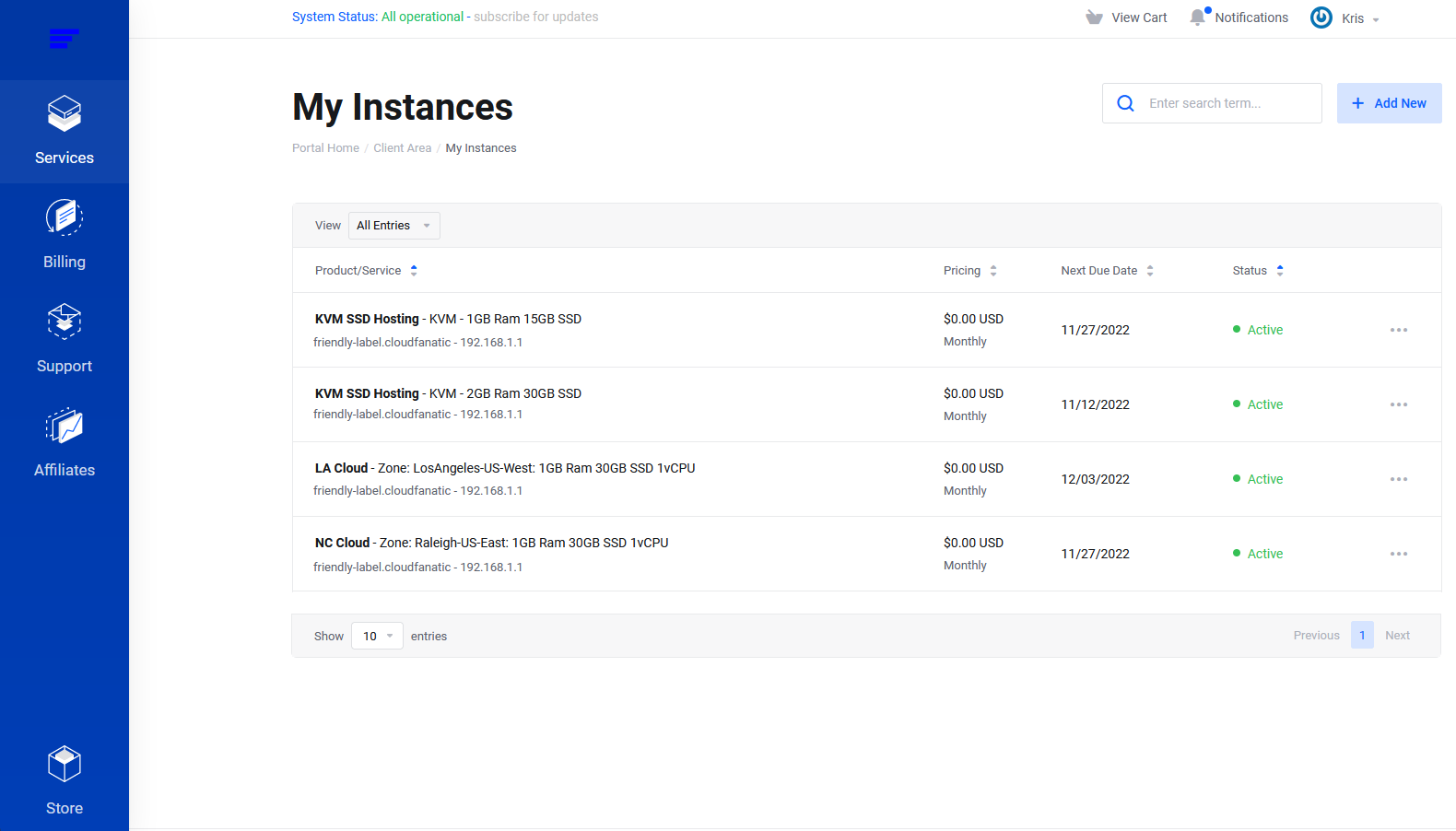
Task: Open actions menu for KVM 1GB Ram row
Action: 1398,330
